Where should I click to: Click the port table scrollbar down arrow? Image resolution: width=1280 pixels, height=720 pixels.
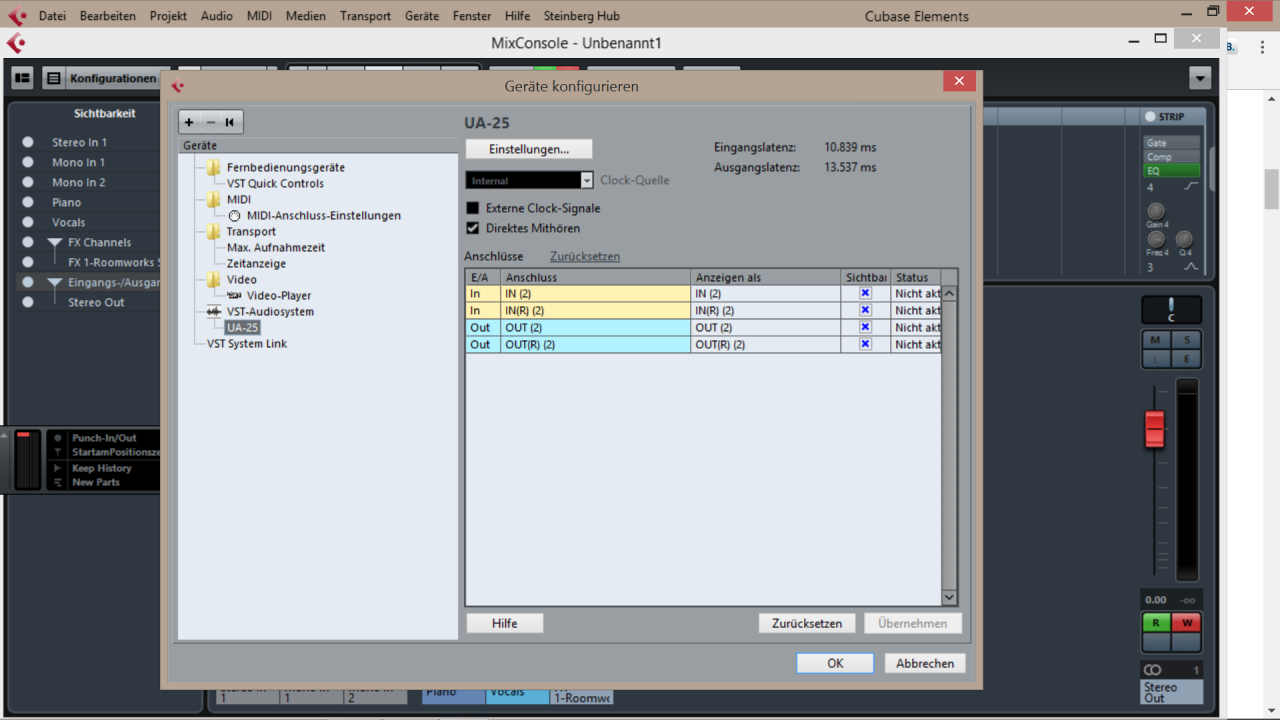950,597
